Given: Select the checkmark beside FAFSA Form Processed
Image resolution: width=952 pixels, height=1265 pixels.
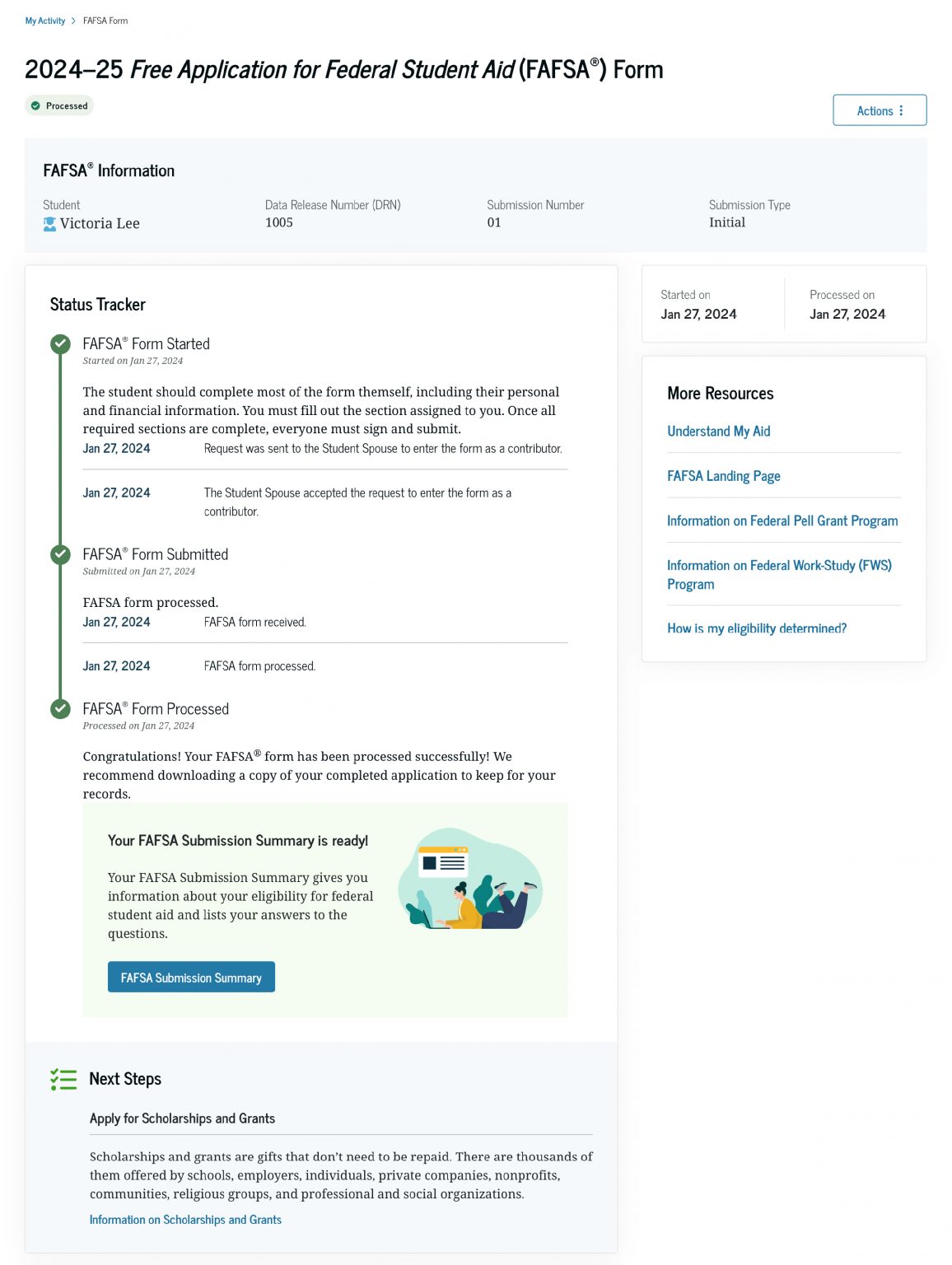Looking at the screenshot, I should pos(60,708).
